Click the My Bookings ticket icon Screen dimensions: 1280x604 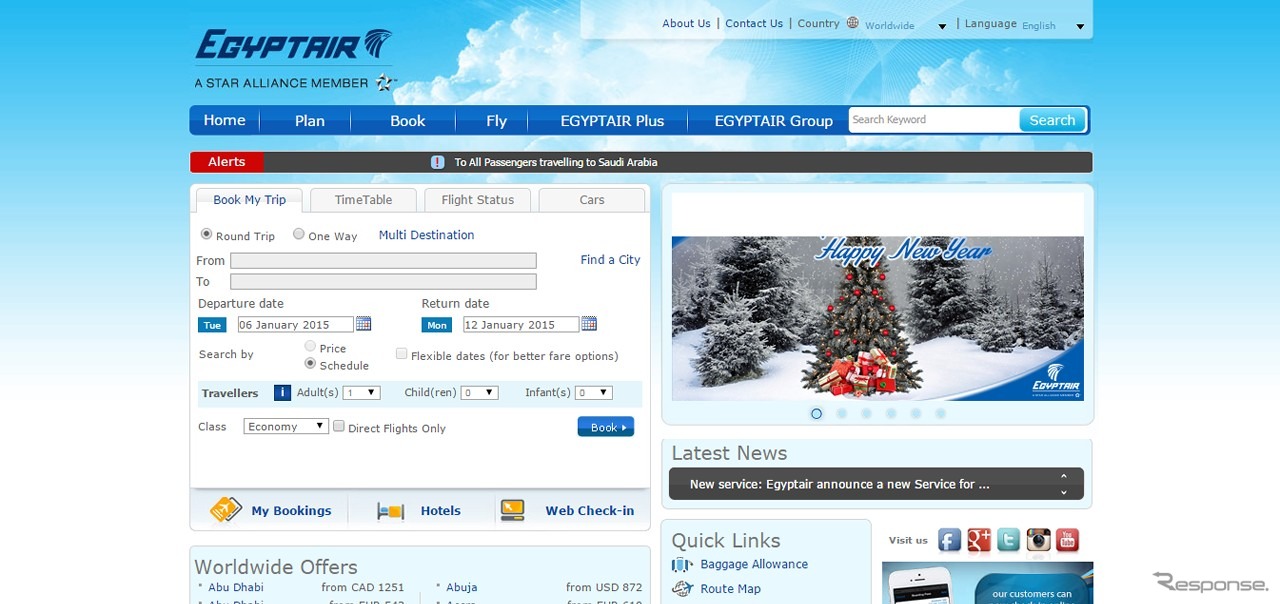pos(226,510)
